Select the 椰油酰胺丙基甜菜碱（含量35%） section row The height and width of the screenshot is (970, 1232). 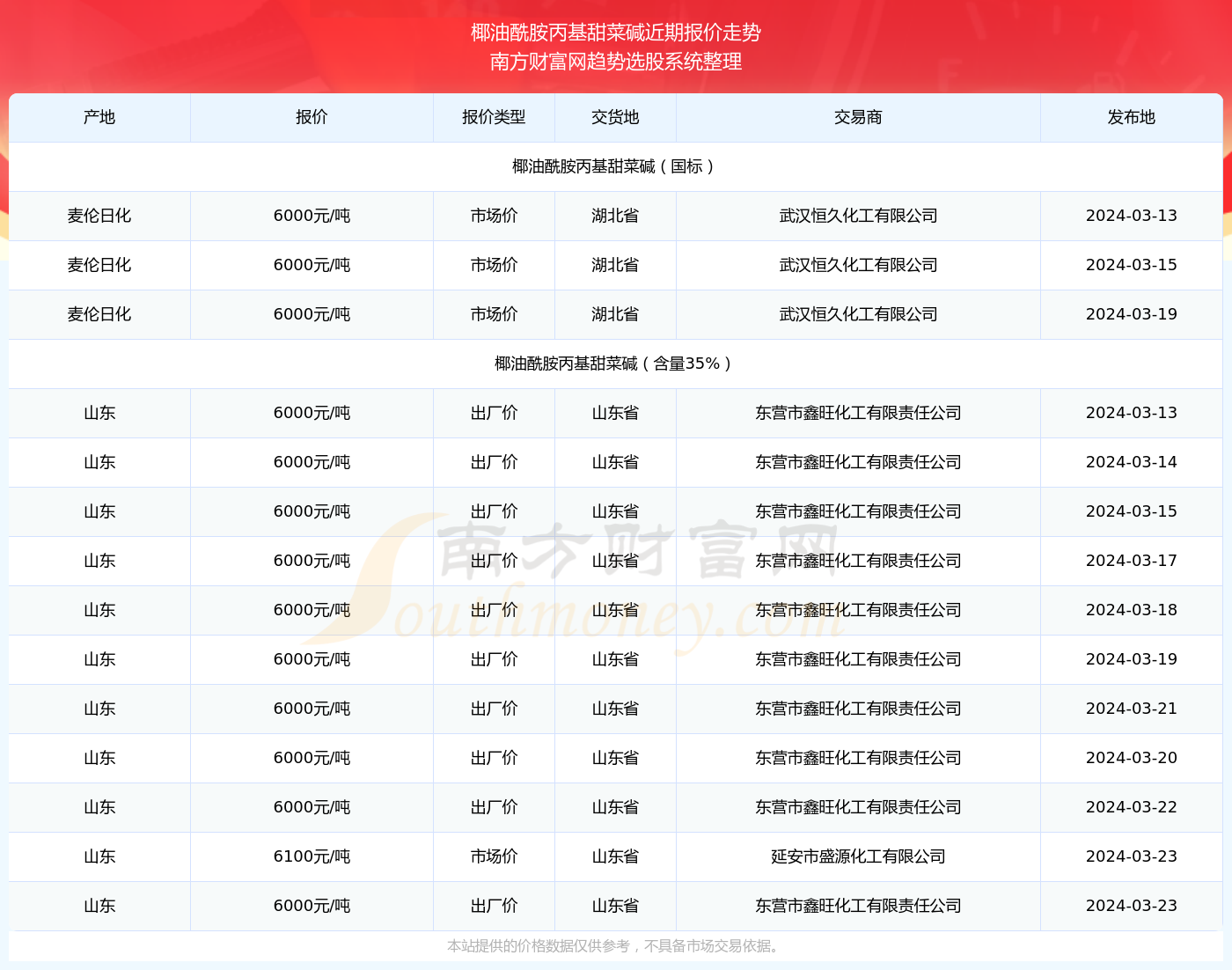[x=616, y=364]
